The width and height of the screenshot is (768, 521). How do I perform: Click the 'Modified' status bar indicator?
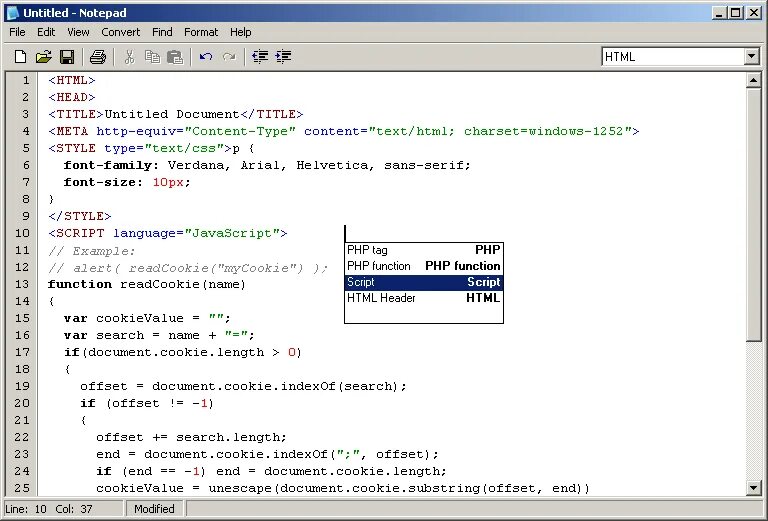(x=155, y=509)
